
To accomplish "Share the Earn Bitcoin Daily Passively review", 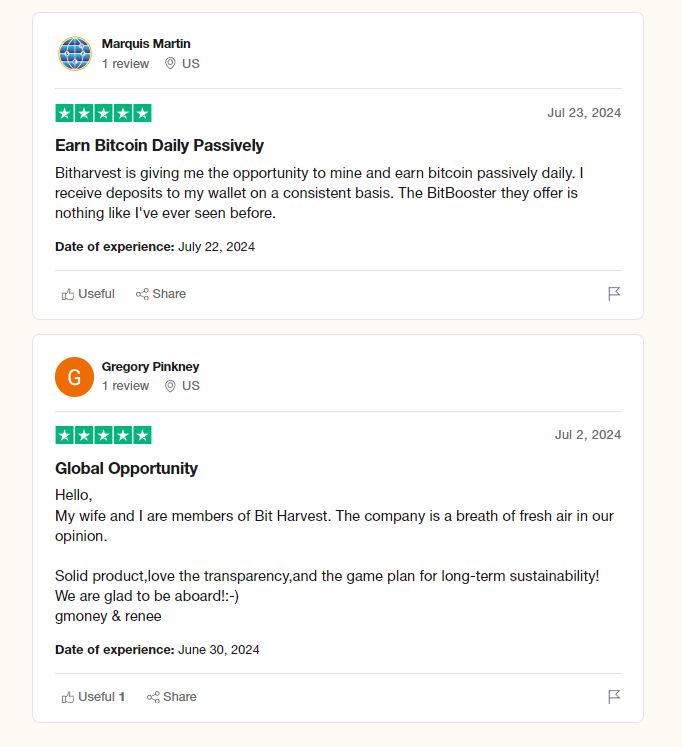I will (160, 294).
